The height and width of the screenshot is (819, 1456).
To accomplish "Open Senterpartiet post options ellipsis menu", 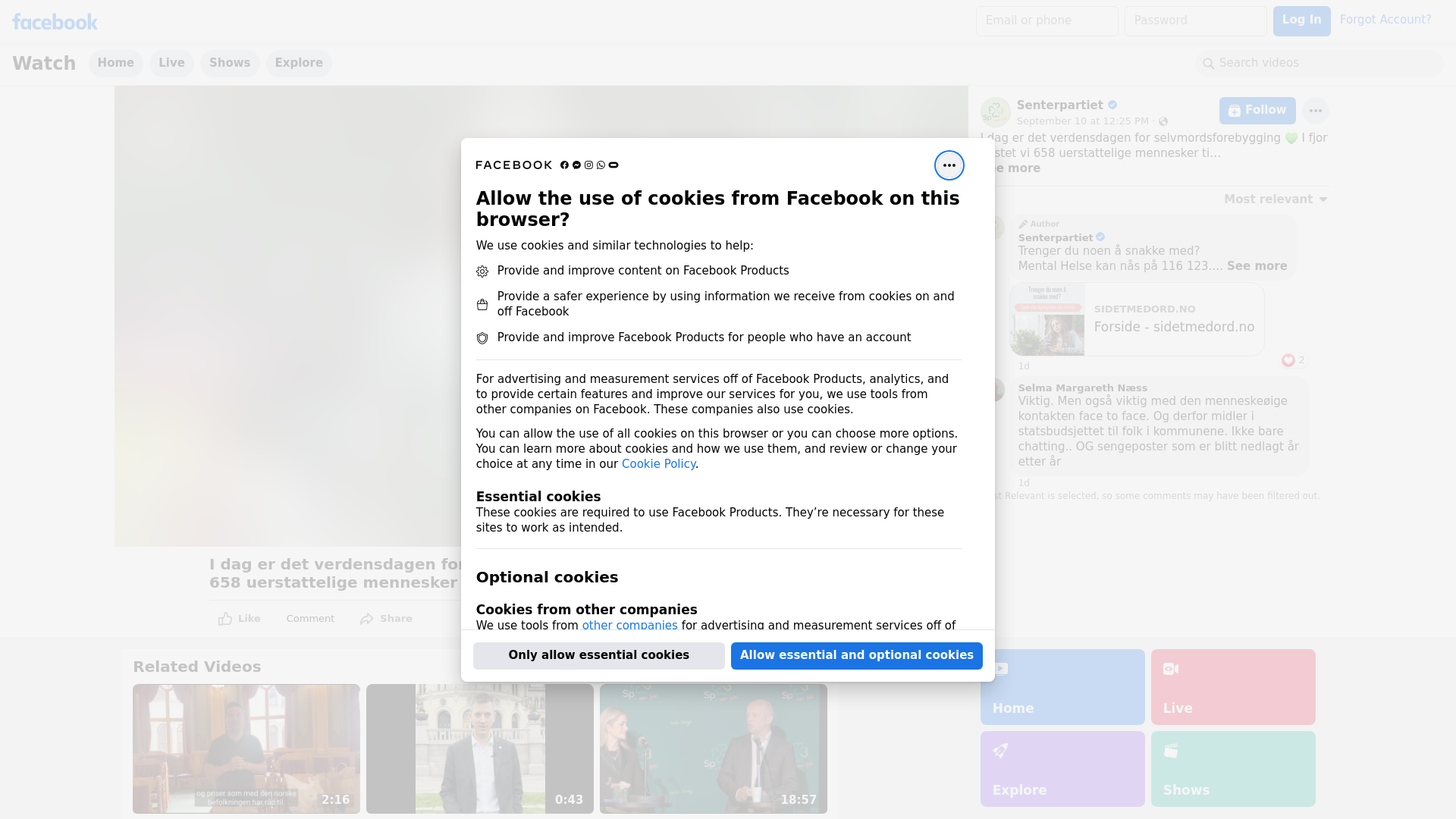I will (x=1315, y=111).
